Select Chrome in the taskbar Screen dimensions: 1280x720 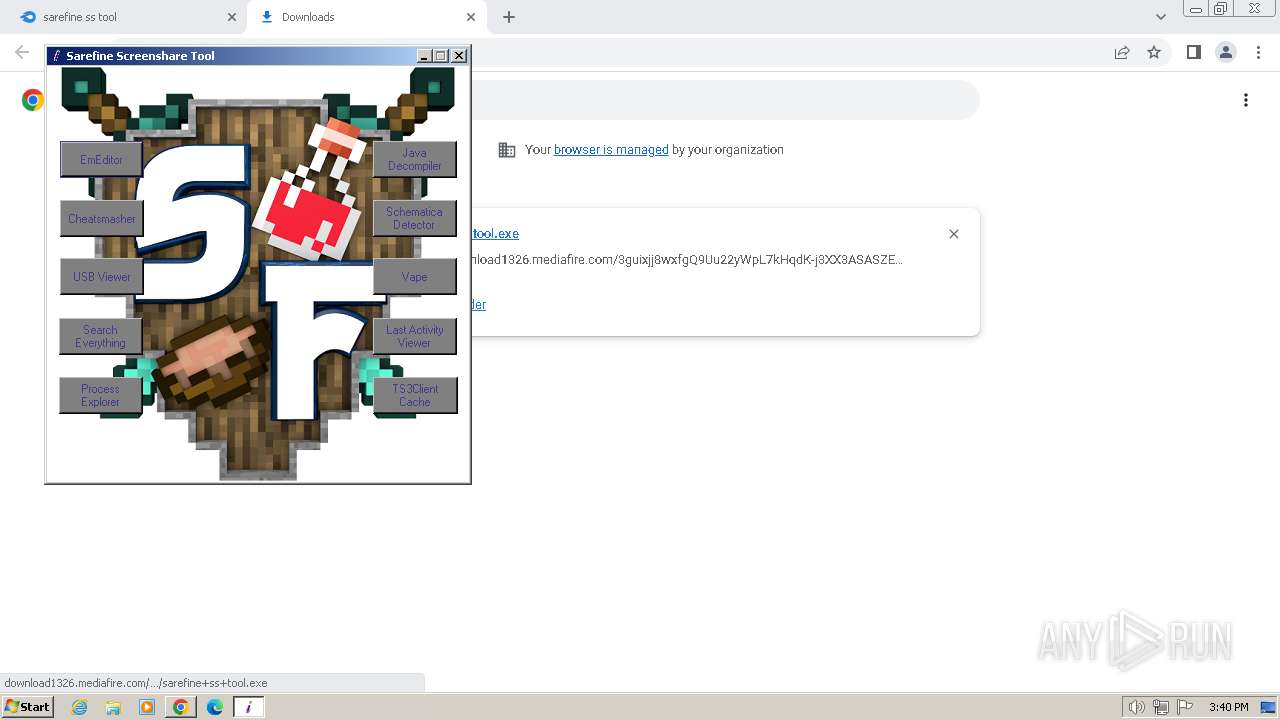(x=181, y=707)
